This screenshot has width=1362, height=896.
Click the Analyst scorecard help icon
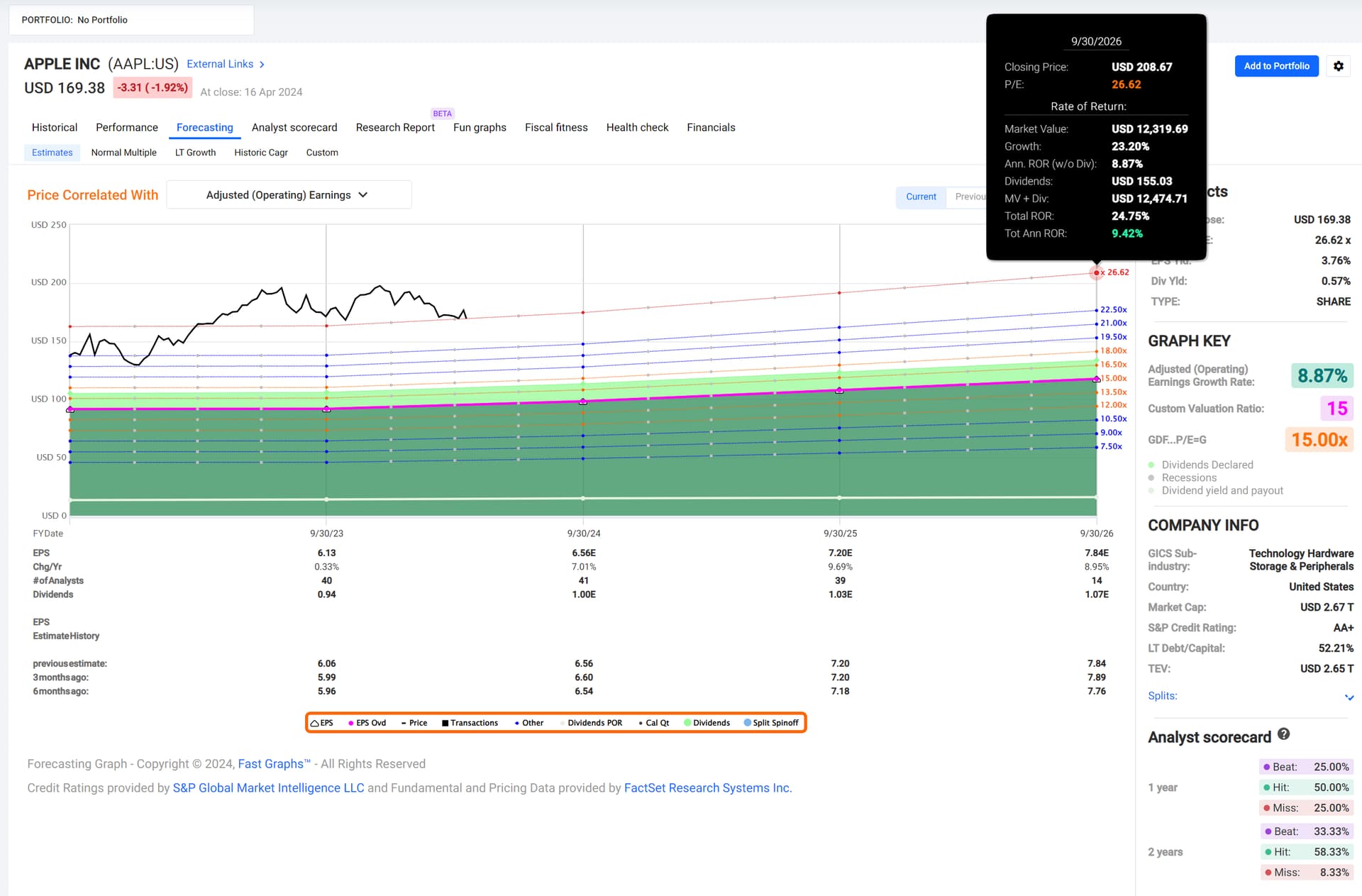[1283, 734]
